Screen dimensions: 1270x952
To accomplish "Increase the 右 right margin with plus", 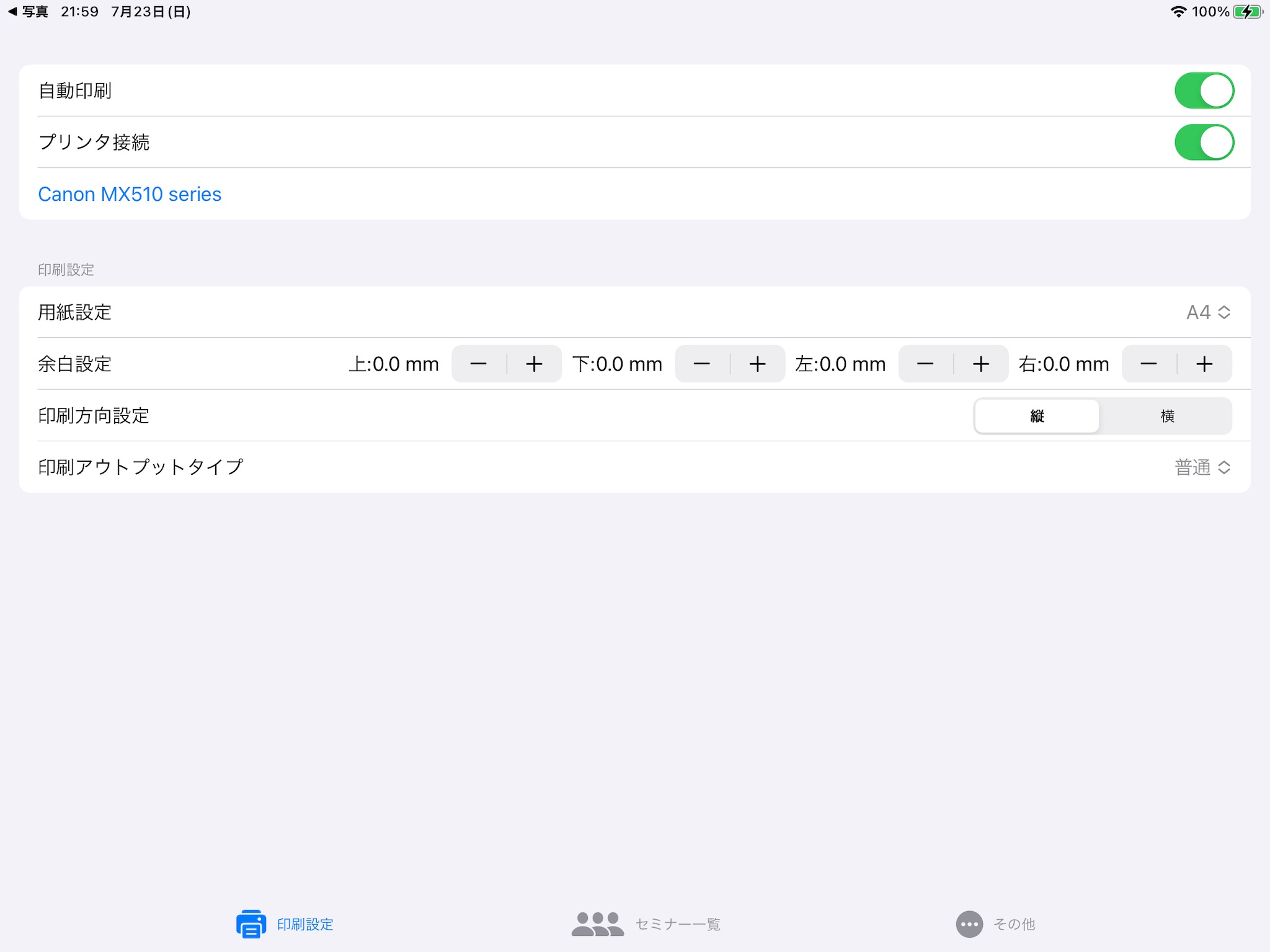I will [1204, 364].
